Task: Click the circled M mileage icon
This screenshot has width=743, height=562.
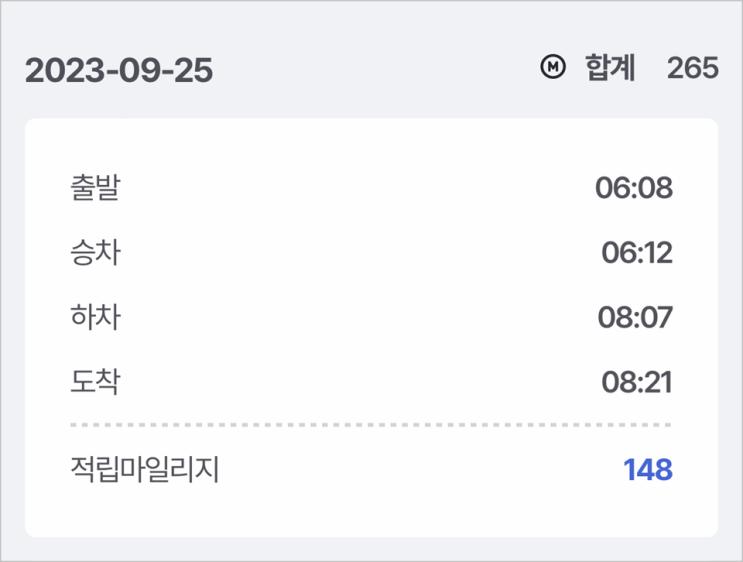Action: [553, 68]
